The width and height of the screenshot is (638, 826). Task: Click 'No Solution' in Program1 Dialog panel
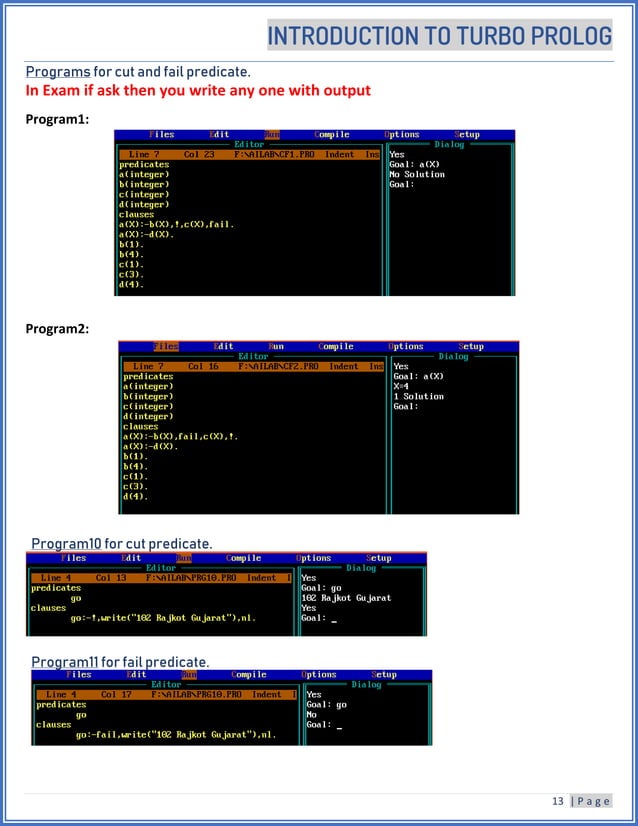pos(417,174)
